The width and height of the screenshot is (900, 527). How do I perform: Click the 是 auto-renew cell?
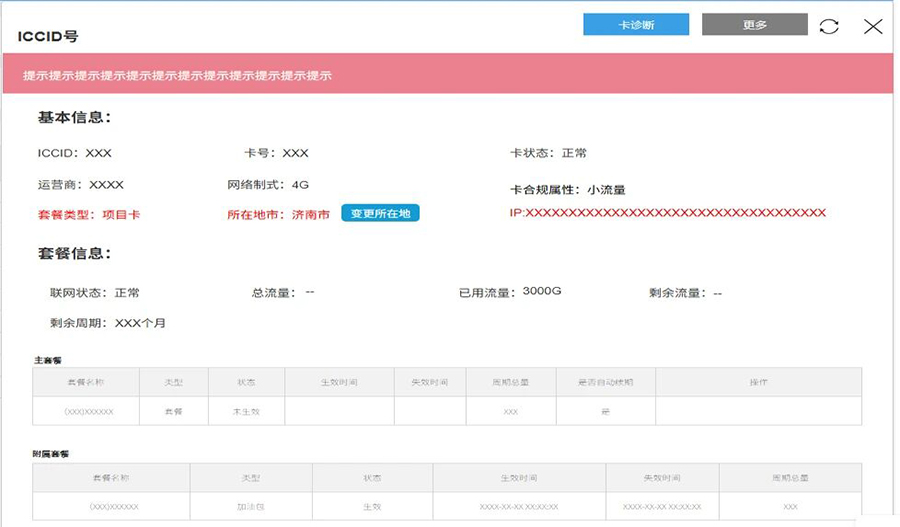pyautogui.click(x=605, y=412)
